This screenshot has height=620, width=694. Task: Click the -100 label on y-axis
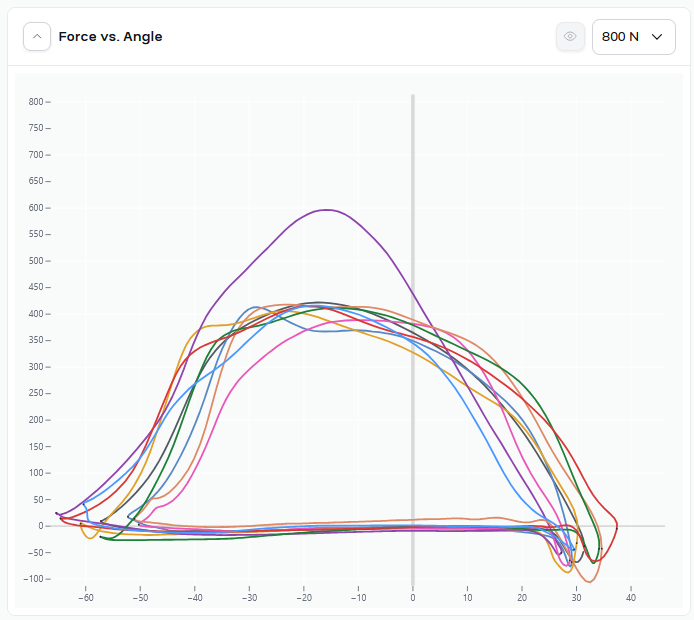tap(33, 579)
